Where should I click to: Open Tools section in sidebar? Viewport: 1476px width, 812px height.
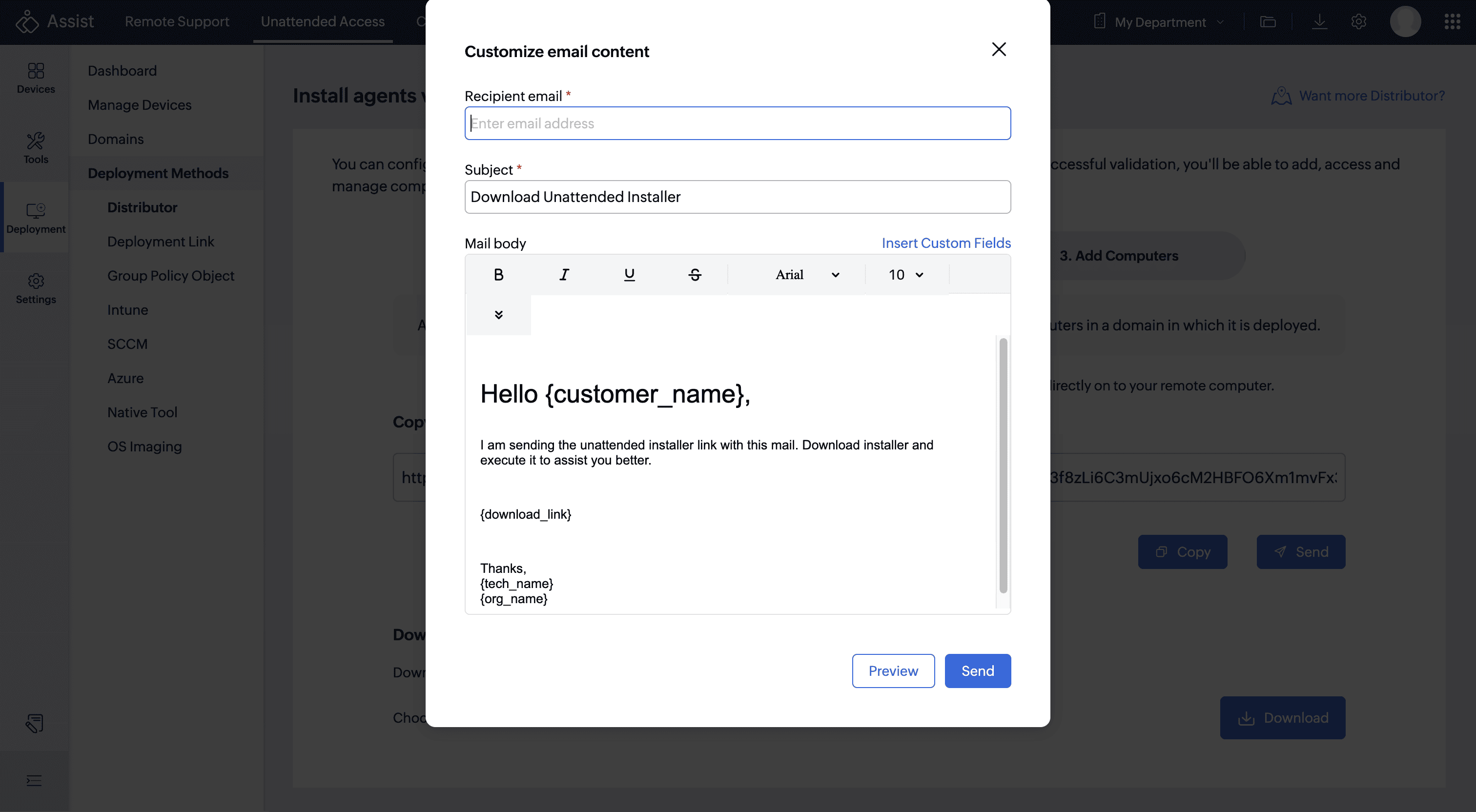pos(36,148)
